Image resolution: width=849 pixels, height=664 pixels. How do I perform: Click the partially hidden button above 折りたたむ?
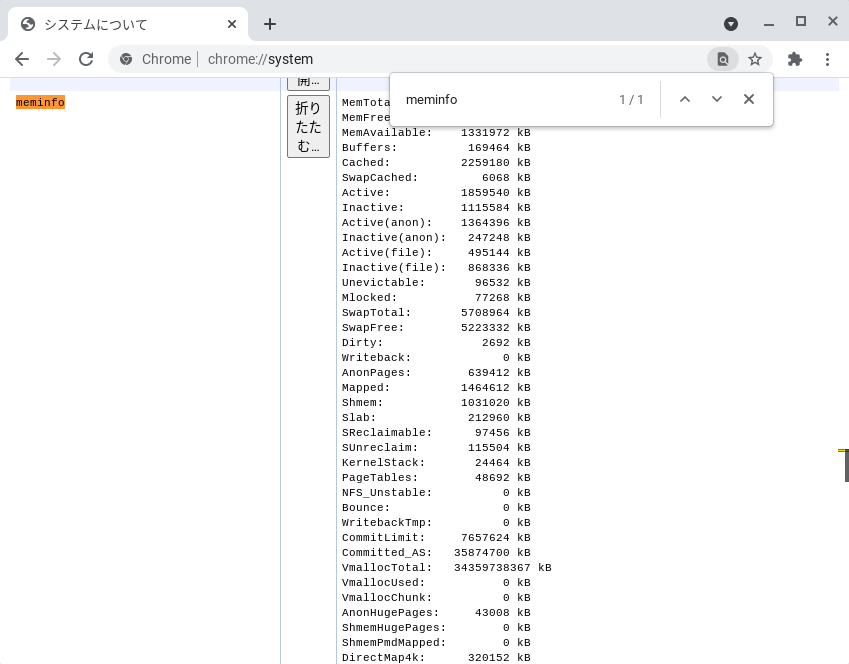pos(308,82)
